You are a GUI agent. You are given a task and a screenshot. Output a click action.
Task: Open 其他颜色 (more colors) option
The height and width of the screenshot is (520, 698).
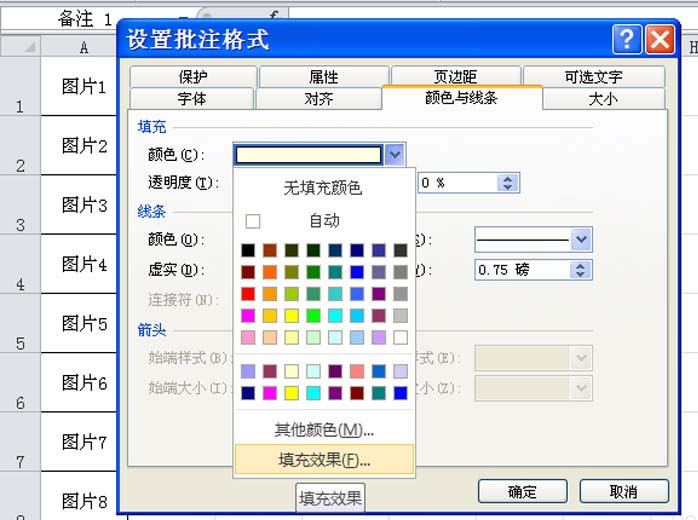click(x=323, y=430)
